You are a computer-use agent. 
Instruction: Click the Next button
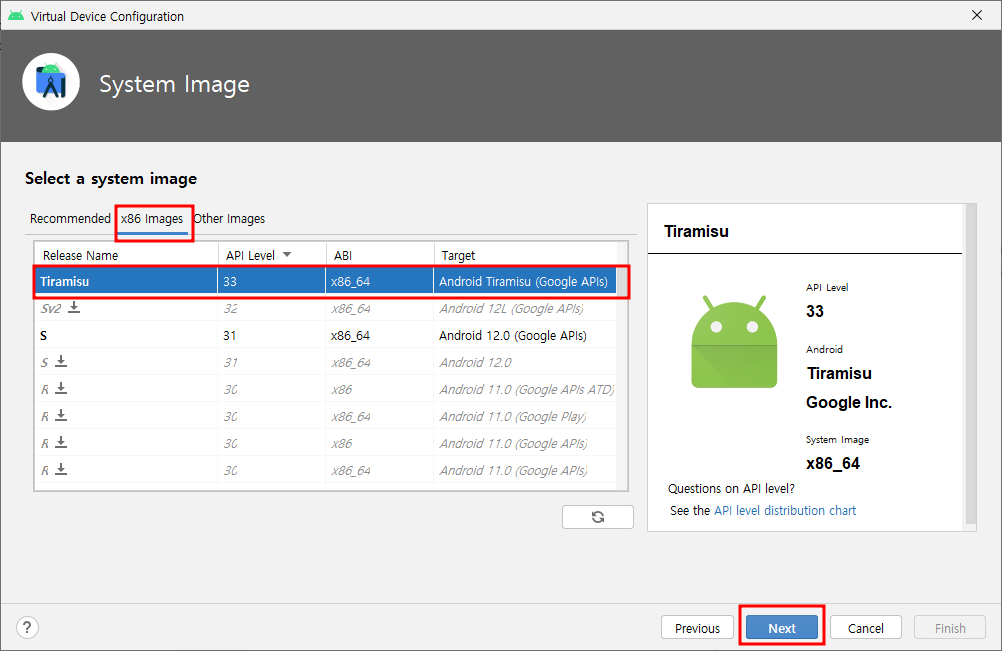tap(782, 628)
